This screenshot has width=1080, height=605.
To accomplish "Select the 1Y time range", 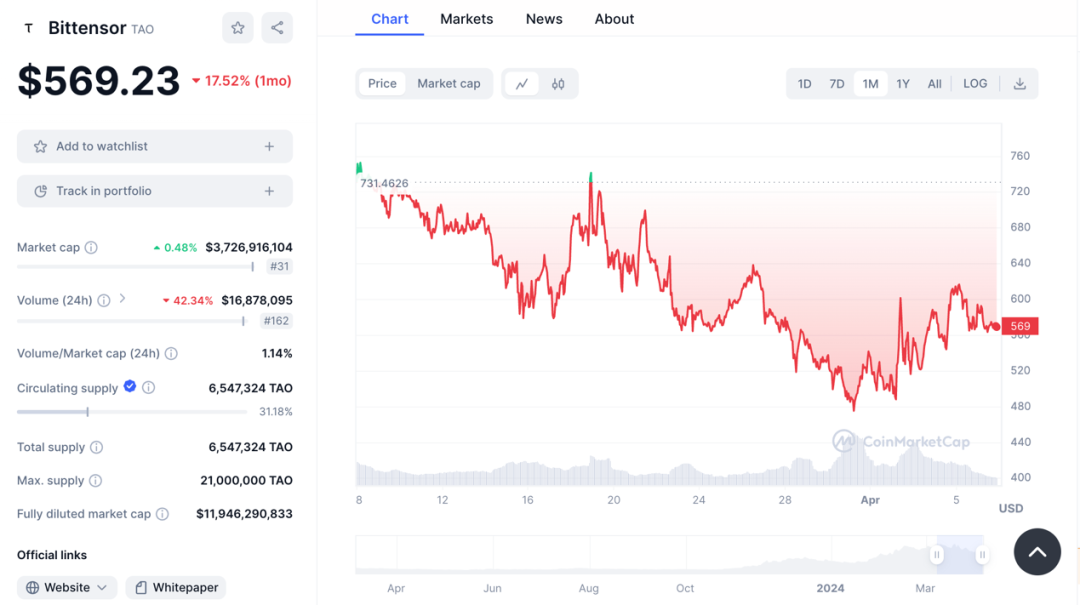I will pos(903,84).
